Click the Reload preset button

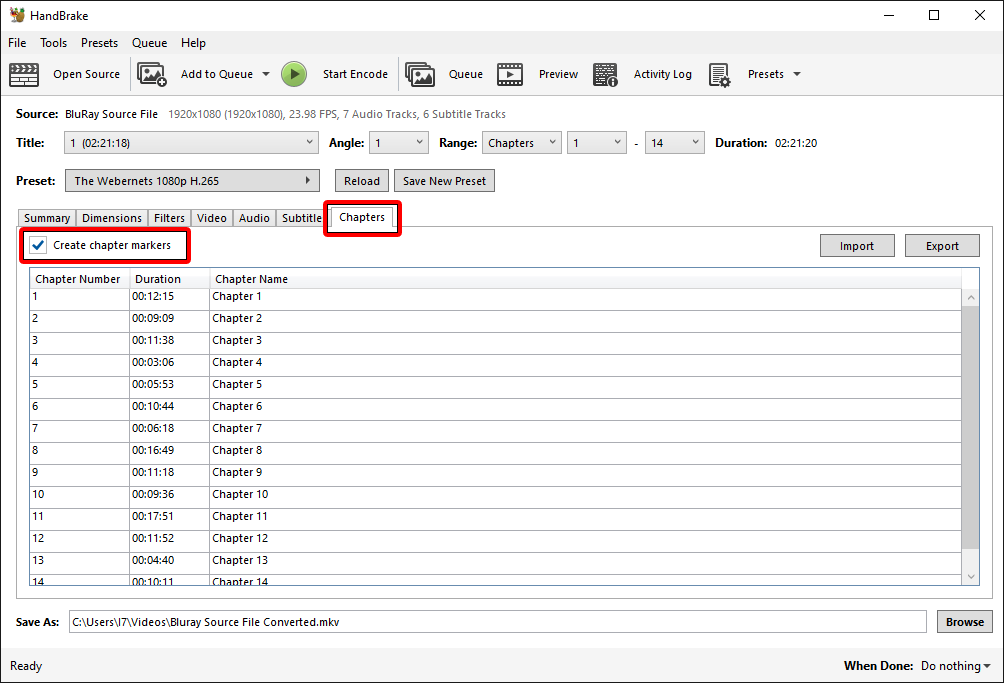pos(362,181)
